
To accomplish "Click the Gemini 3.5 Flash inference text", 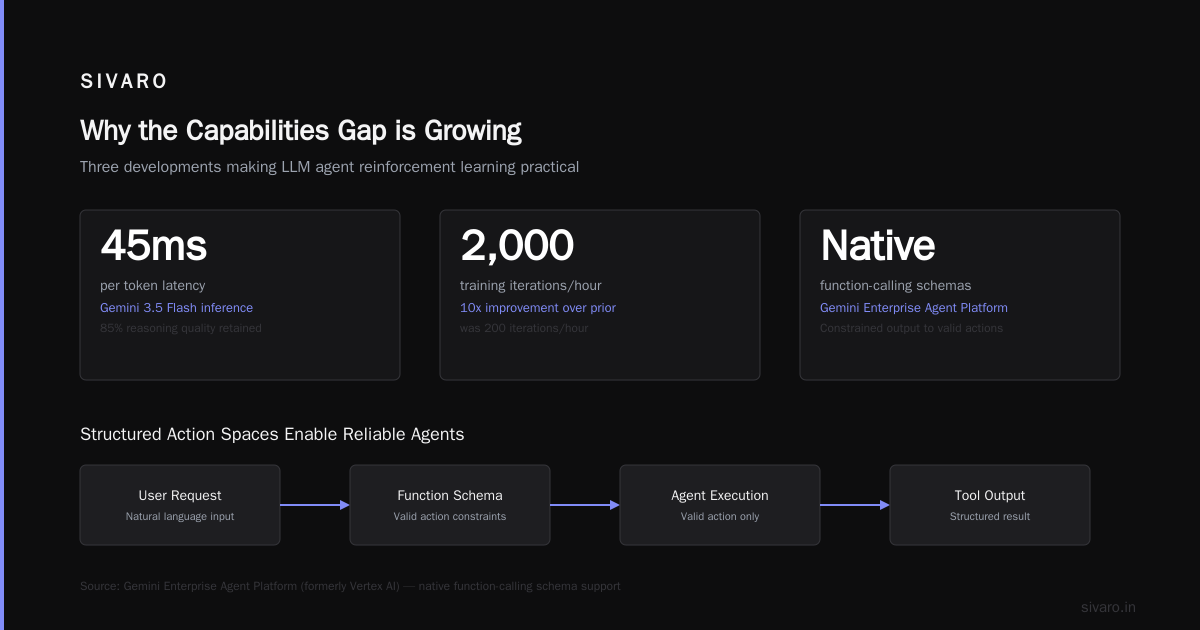I will pyautogui.click(x=176, y=308).
